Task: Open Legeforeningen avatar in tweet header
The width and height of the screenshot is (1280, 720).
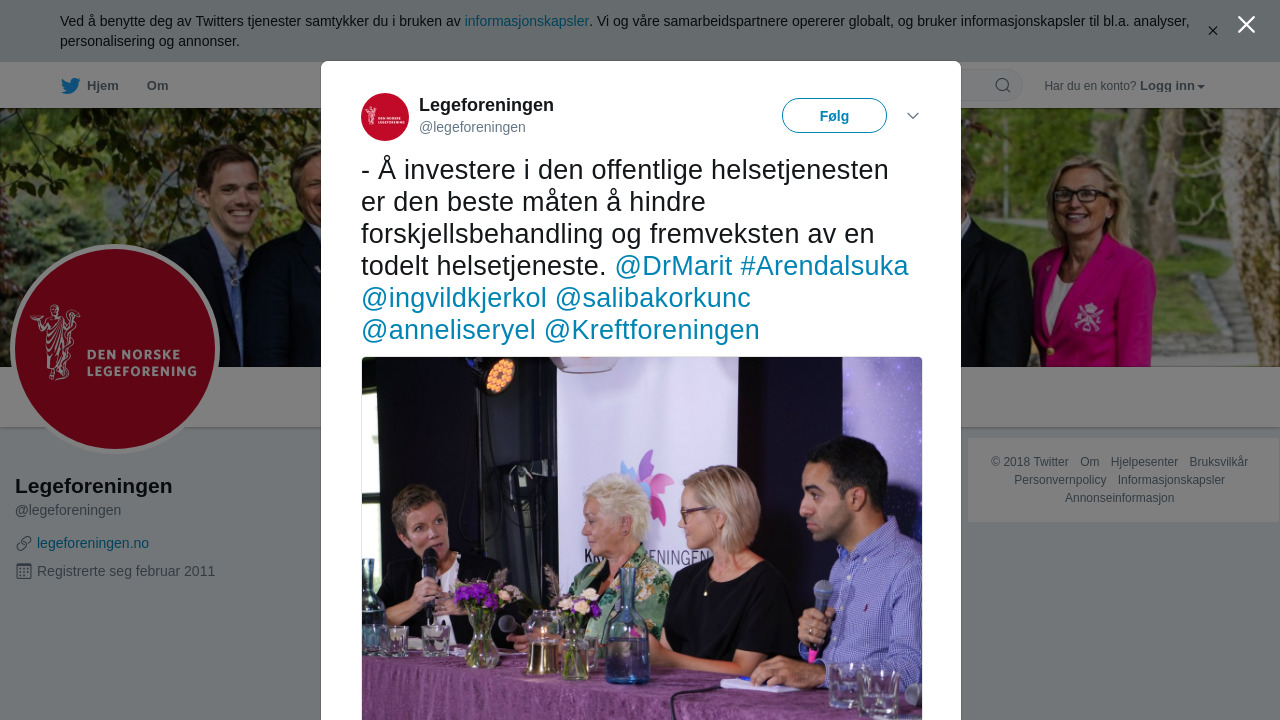Action: coord(385,117)
